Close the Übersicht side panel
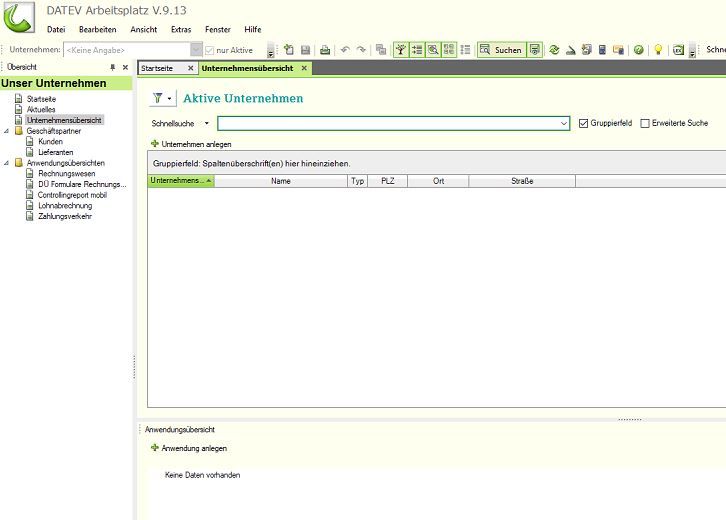Screen dimensions: 726x520 point(125,68)
